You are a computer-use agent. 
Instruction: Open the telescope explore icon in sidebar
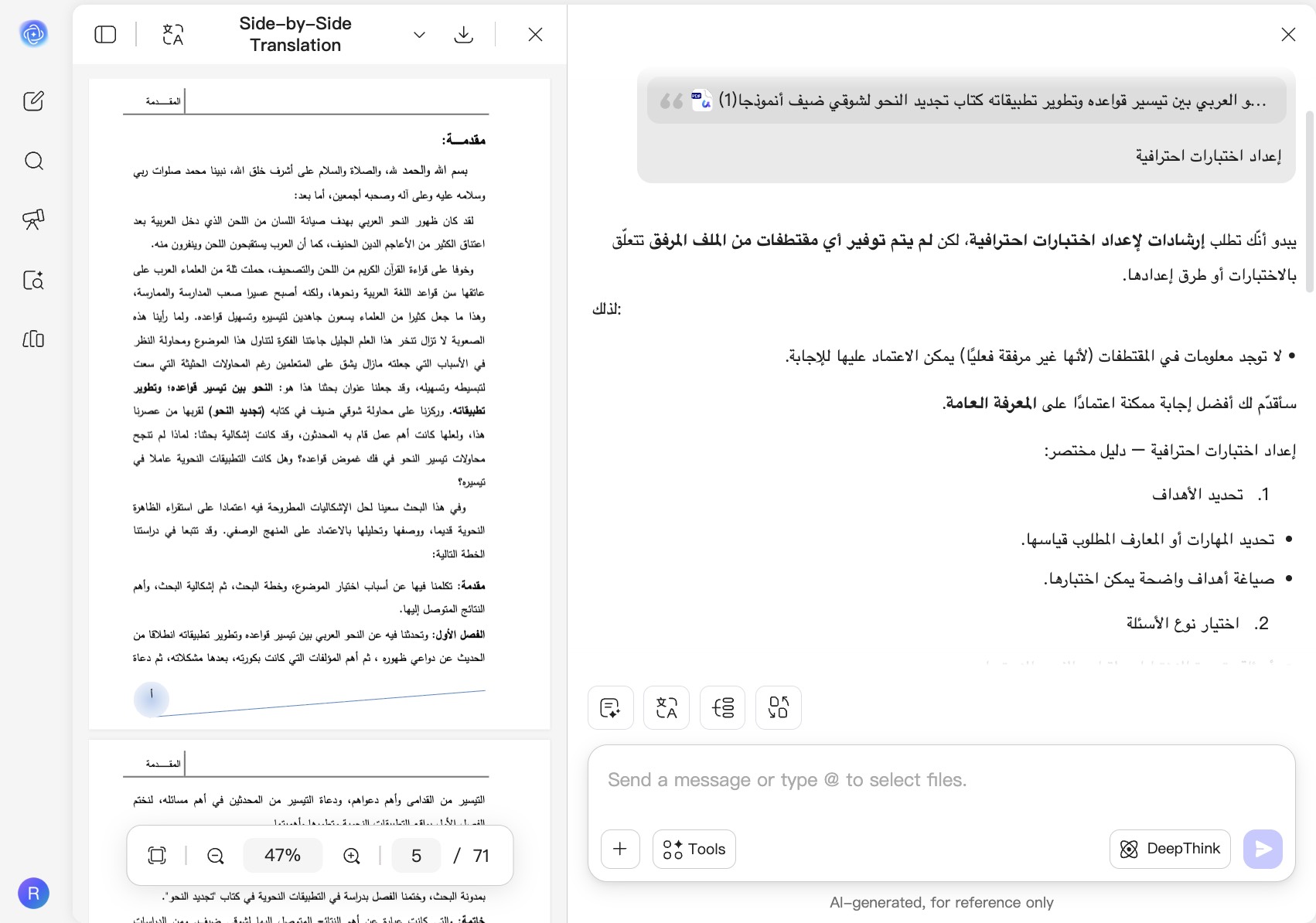click(33, 220)
